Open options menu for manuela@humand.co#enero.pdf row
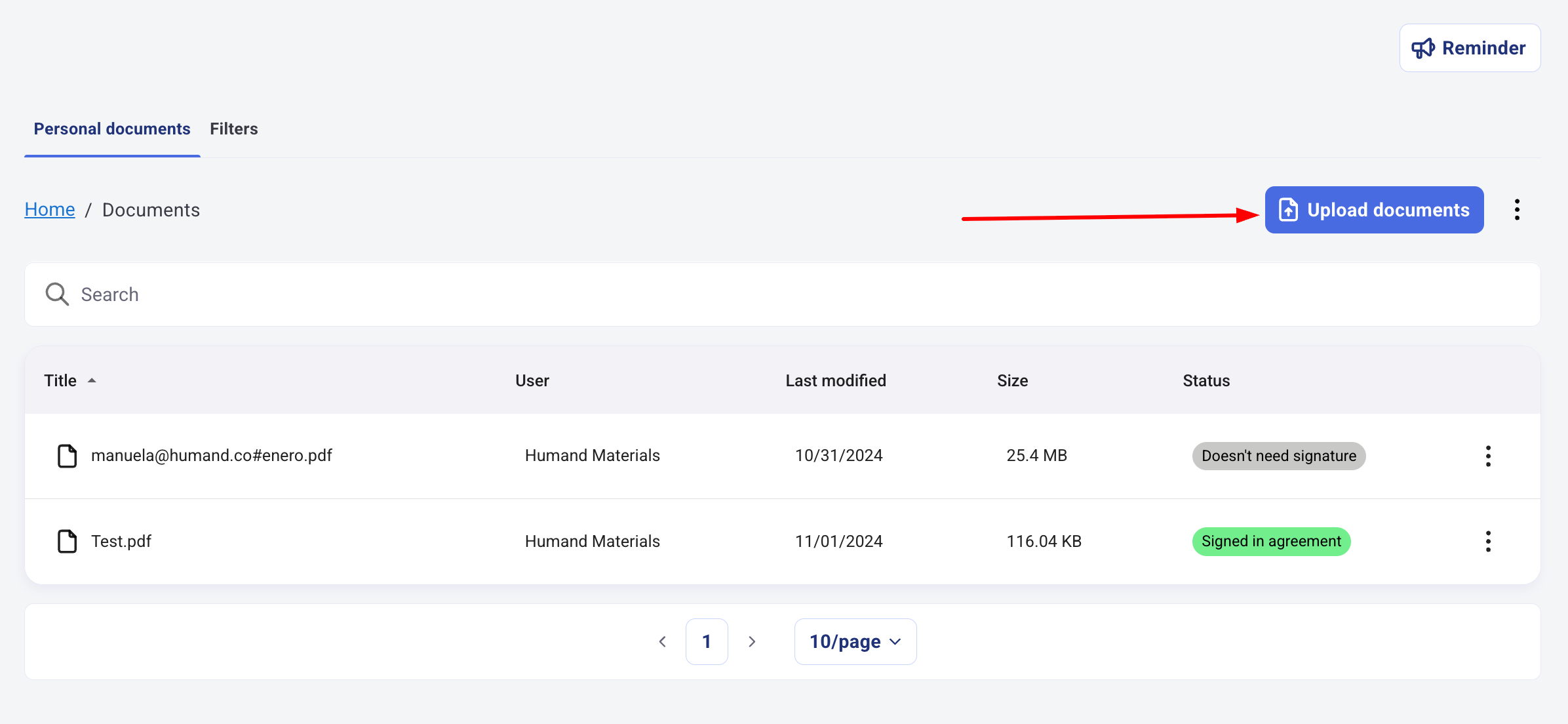 [x=1488, y=456]
